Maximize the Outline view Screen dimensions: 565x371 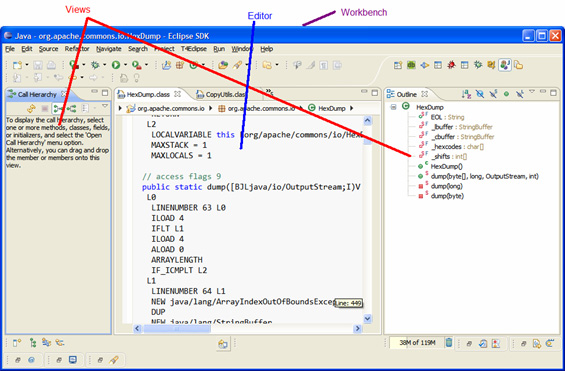coord(553,93)
